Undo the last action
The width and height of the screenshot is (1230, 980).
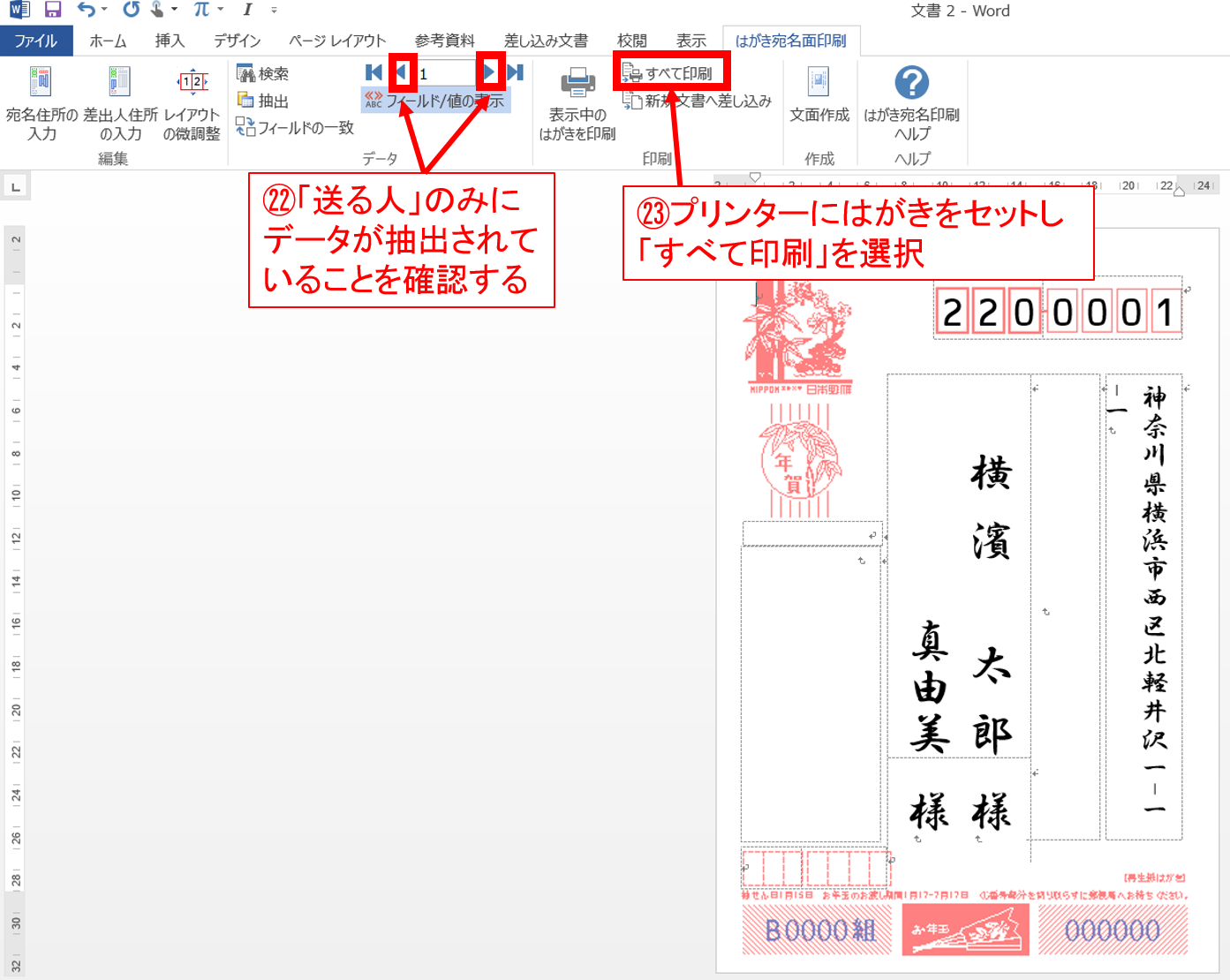pyautogui.click(x=86, y=11)
